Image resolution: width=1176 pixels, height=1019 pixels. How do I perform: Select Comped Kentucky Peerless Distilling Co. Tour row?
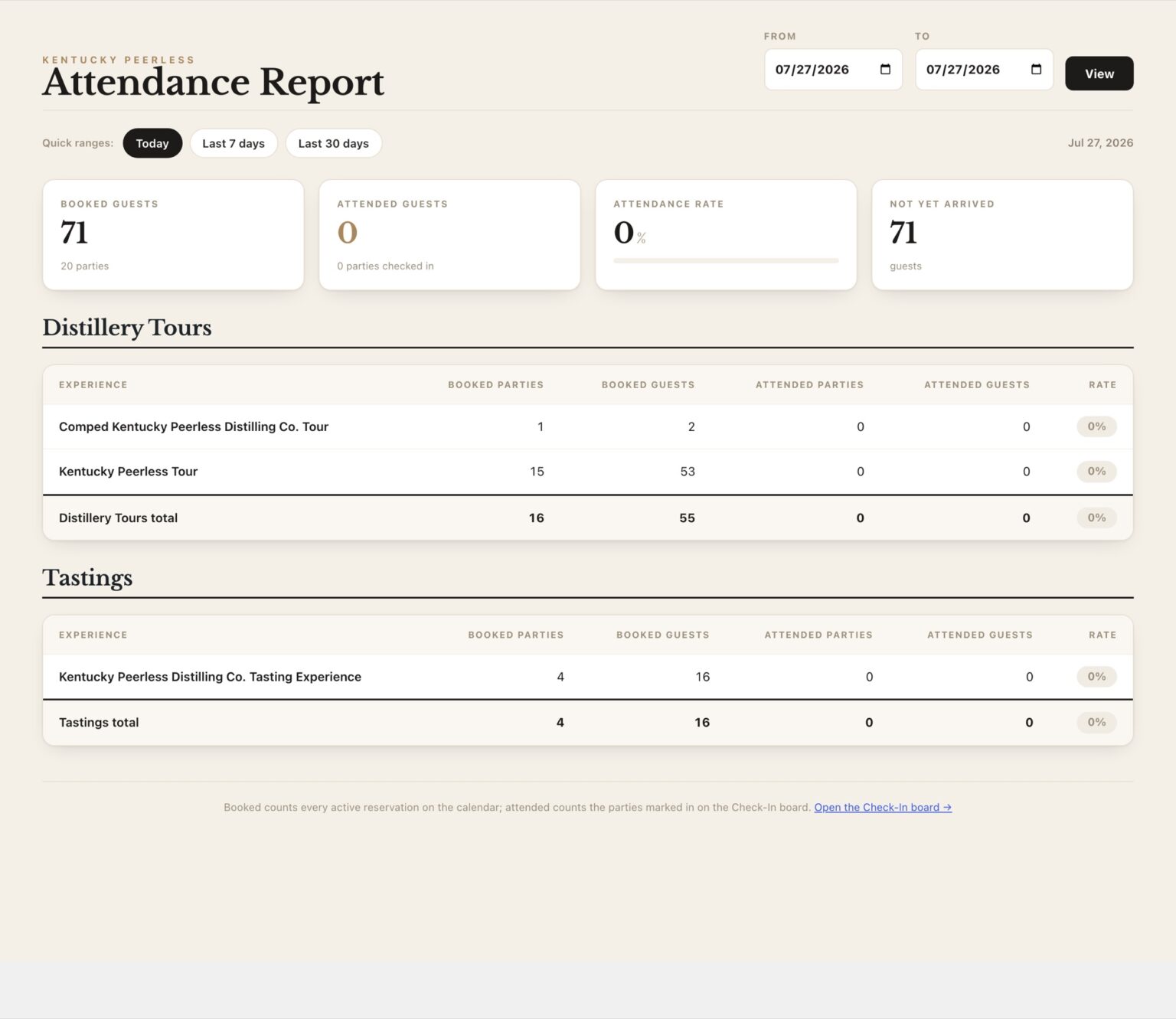[x=587, y=426]
